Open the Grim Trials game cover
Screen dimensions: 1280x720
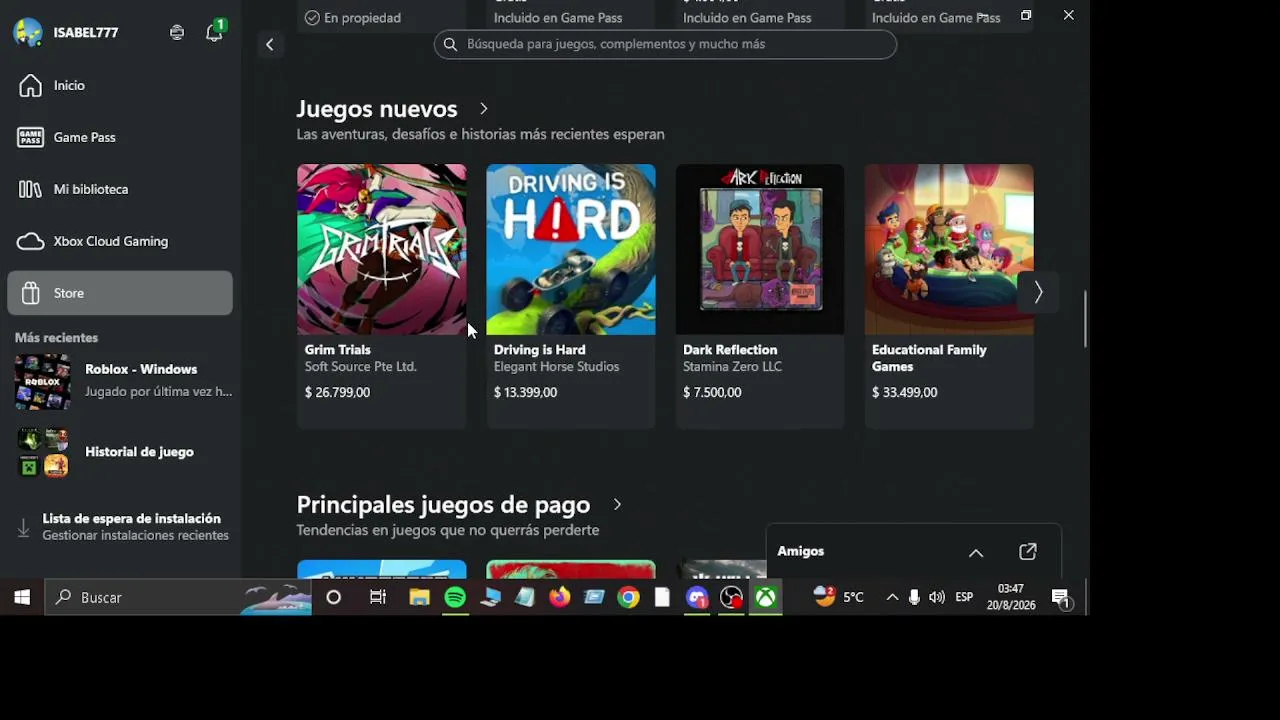tap(381, 249)
